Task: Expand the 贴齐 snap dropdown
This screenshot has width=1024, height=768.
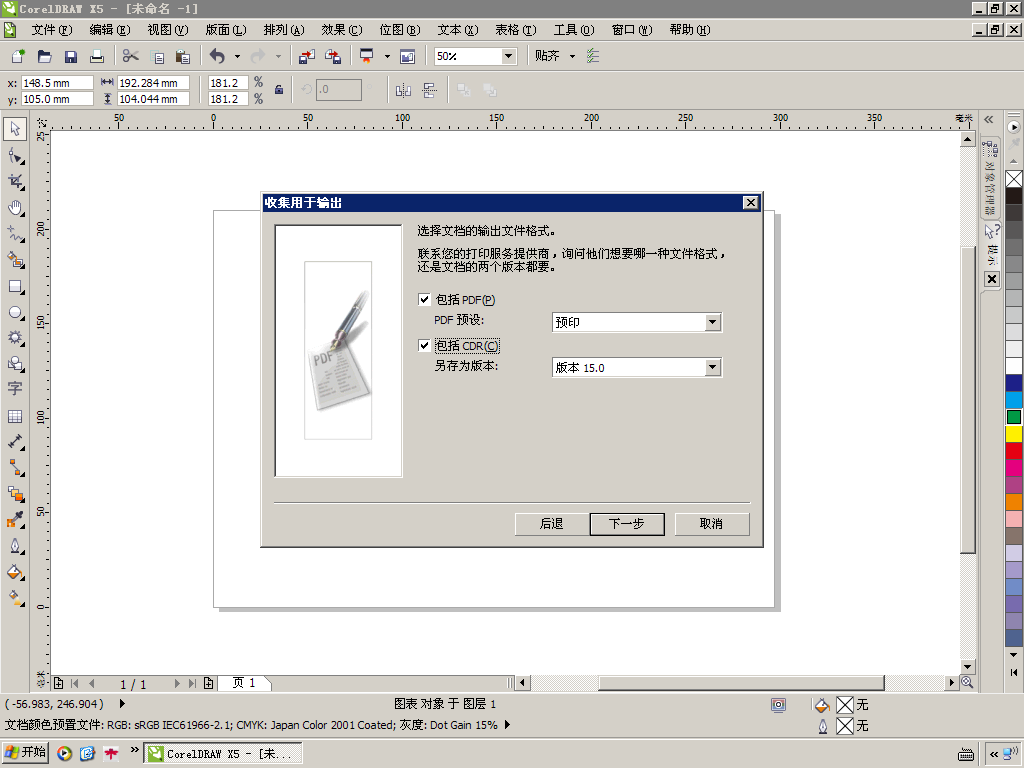Action: point(572,57)
